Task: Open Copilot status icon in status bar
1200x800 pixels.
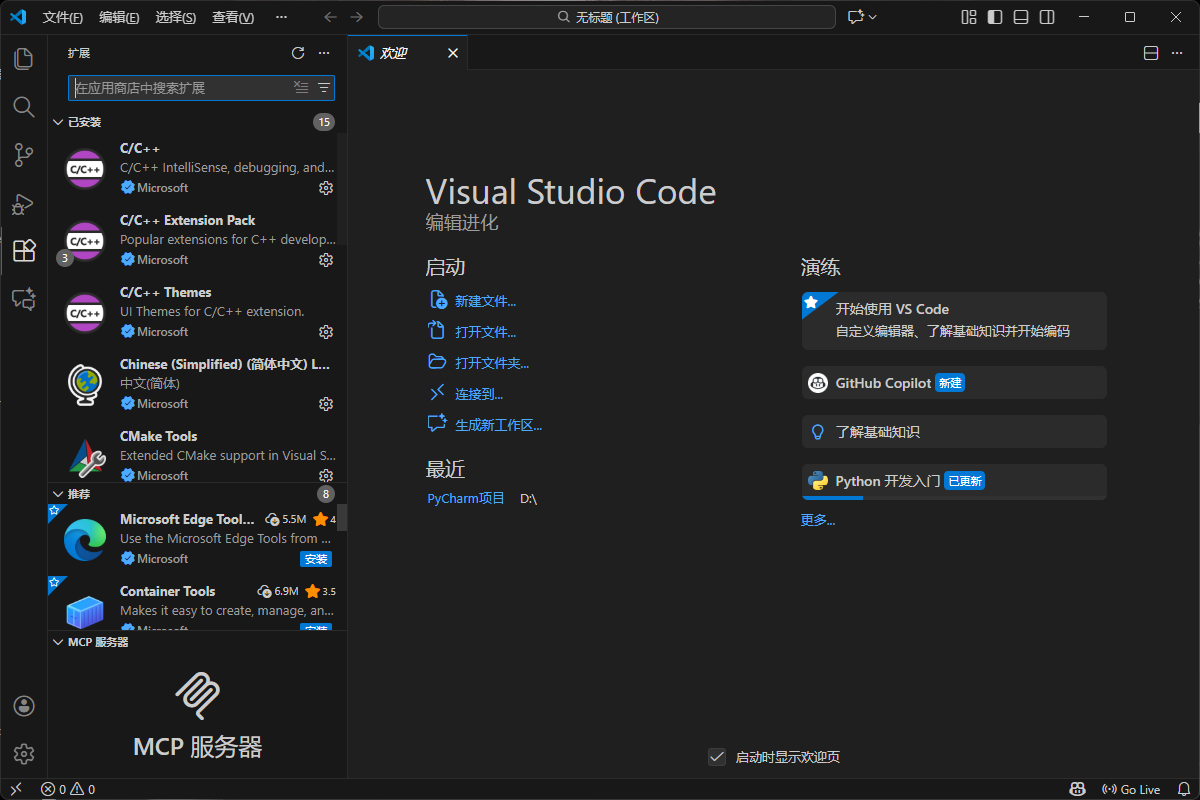Action: pos(1077,790)
